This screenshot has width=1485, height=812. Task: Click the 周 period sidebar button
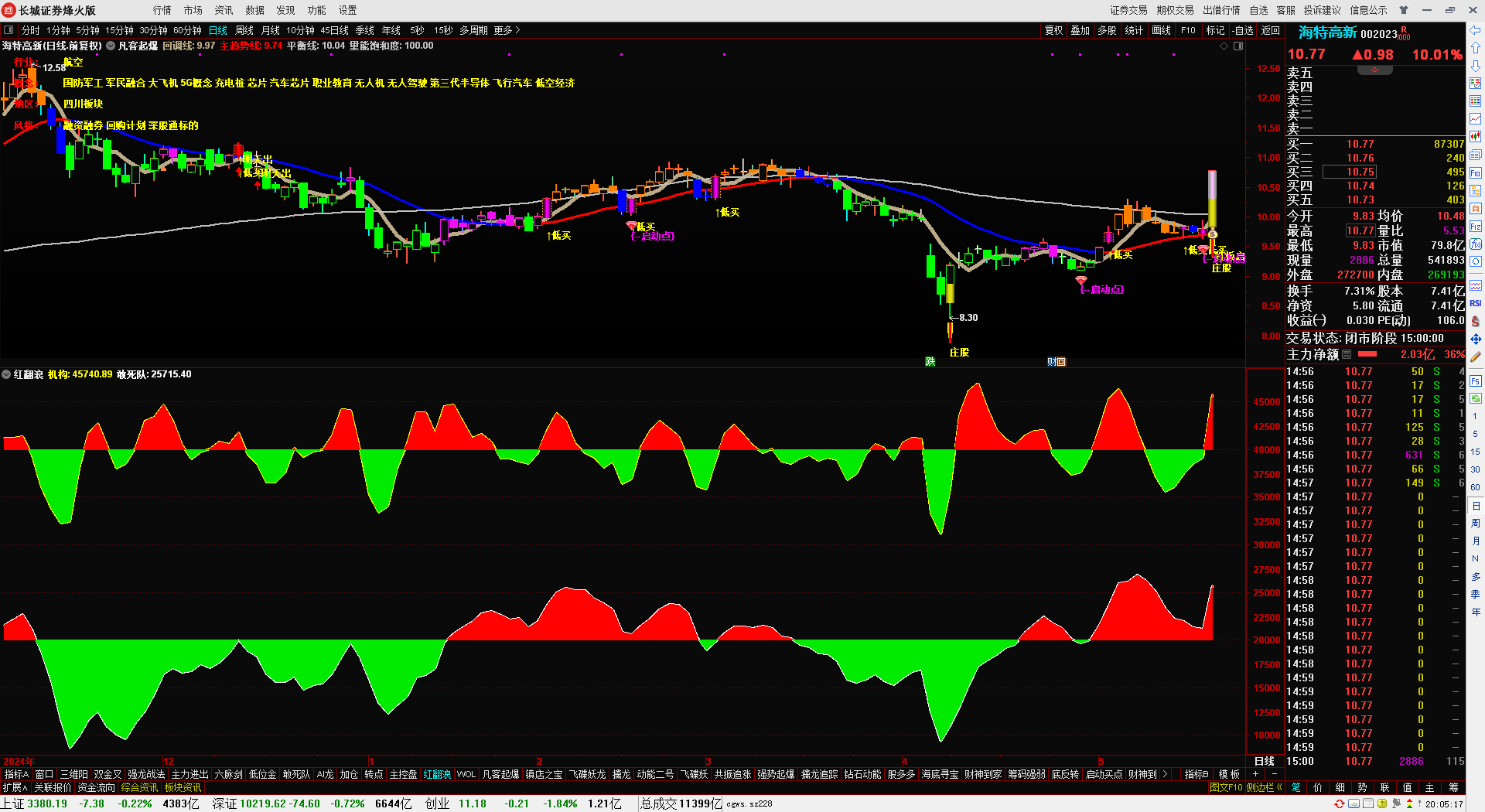click(x=1476, y=524)
